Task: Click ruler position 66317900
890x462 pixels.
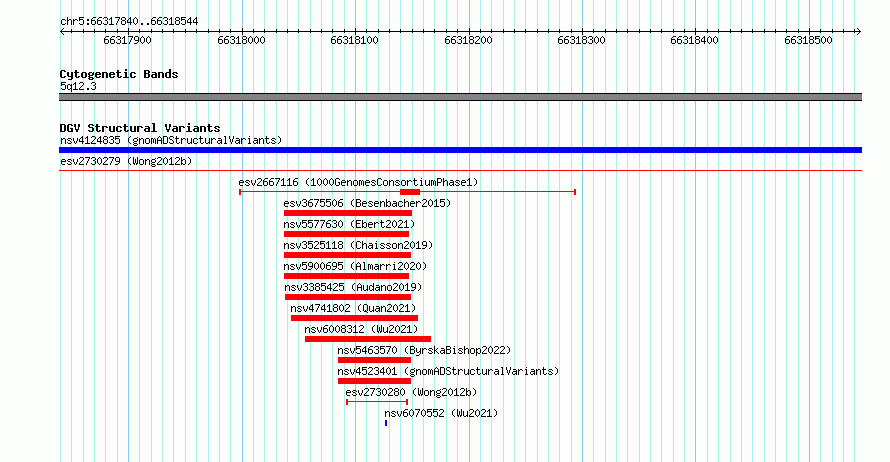Action: (x=128, y=40)
